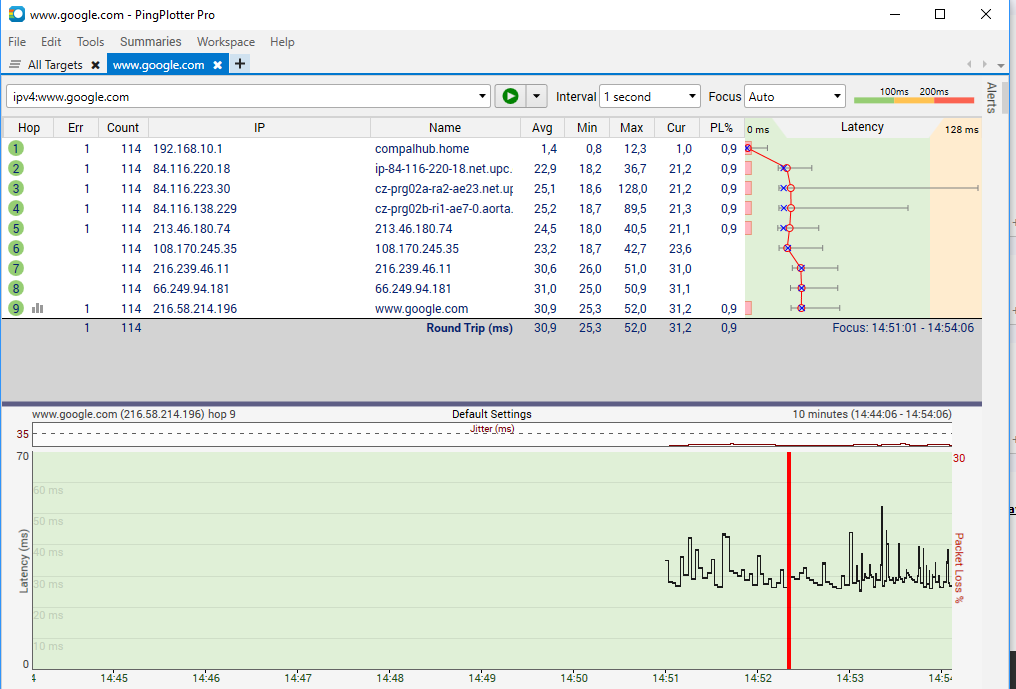
Task: Click the 100ms 200ms latency color scale
Action: point(913,97)
